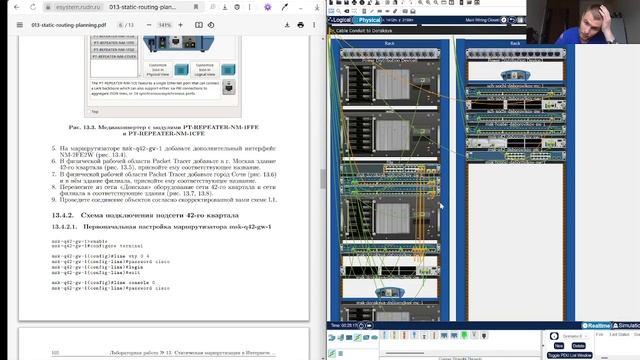This screenshot has width=640, height=360.
Task: Open the Scenario dropdown
Action: (x=575, y=336)
